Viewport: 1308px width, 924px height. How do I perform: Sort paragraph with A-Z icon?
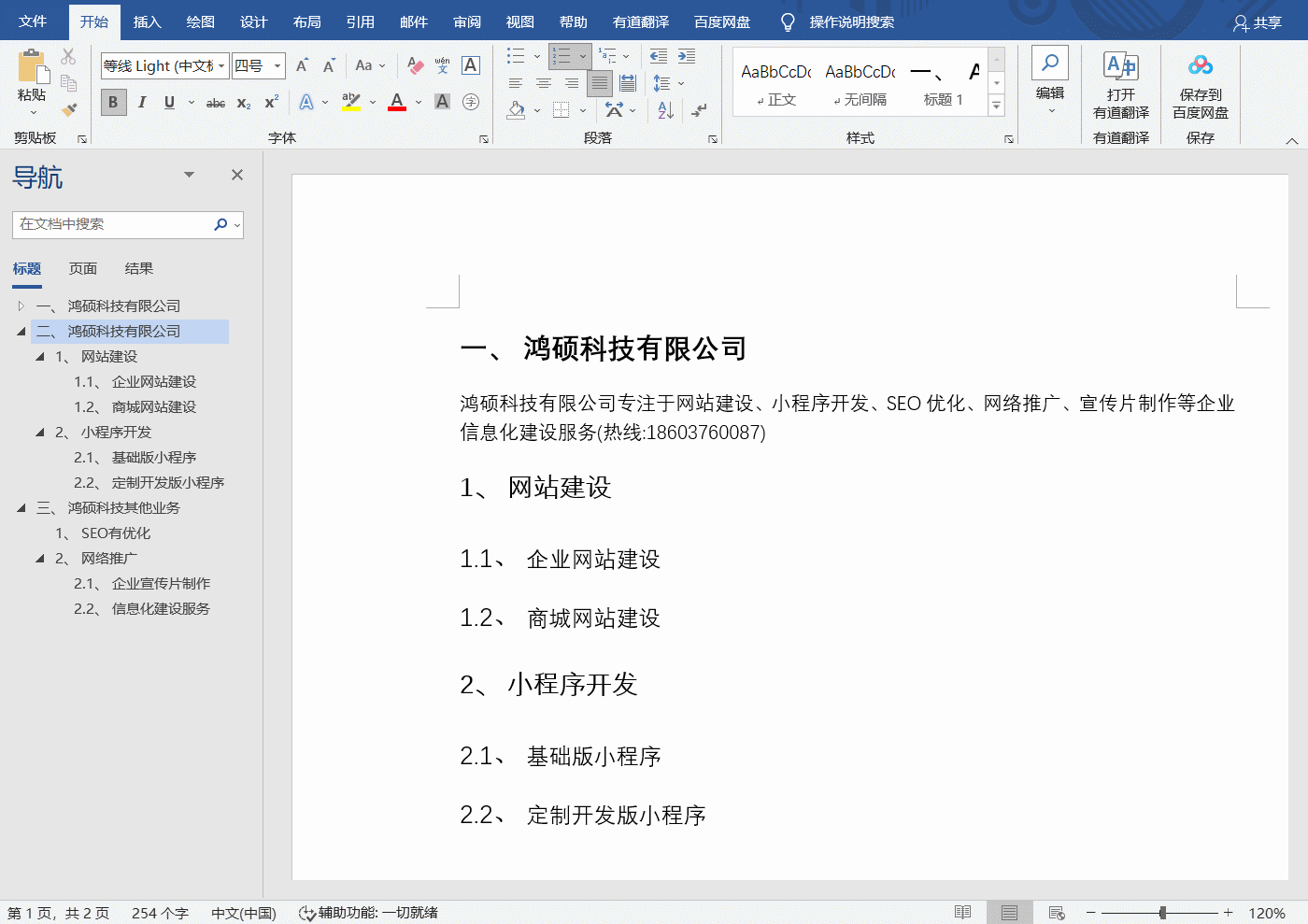coord(665,110)
